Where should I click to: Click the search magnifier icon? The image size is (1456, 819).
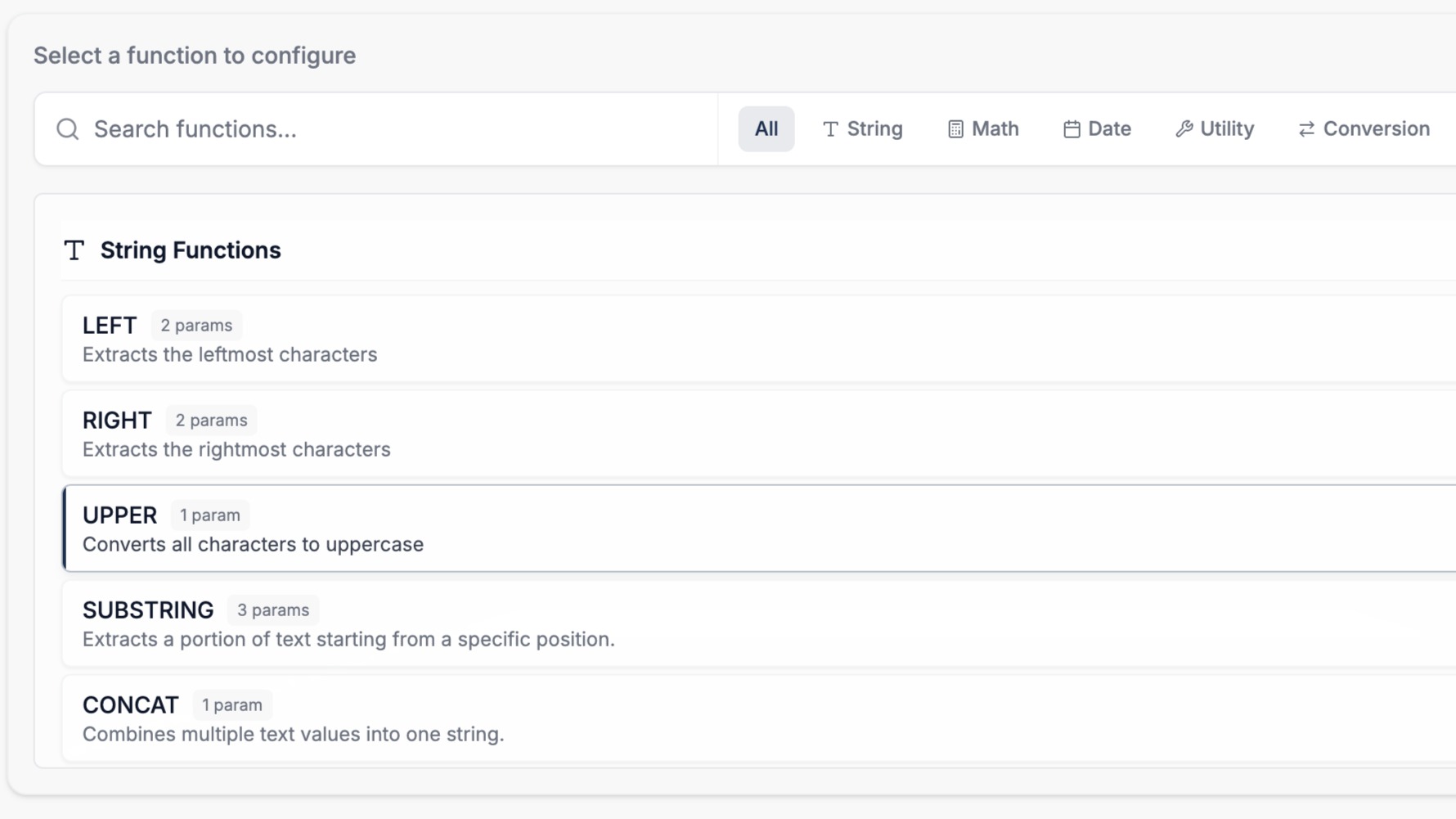[x=67, y=128]
